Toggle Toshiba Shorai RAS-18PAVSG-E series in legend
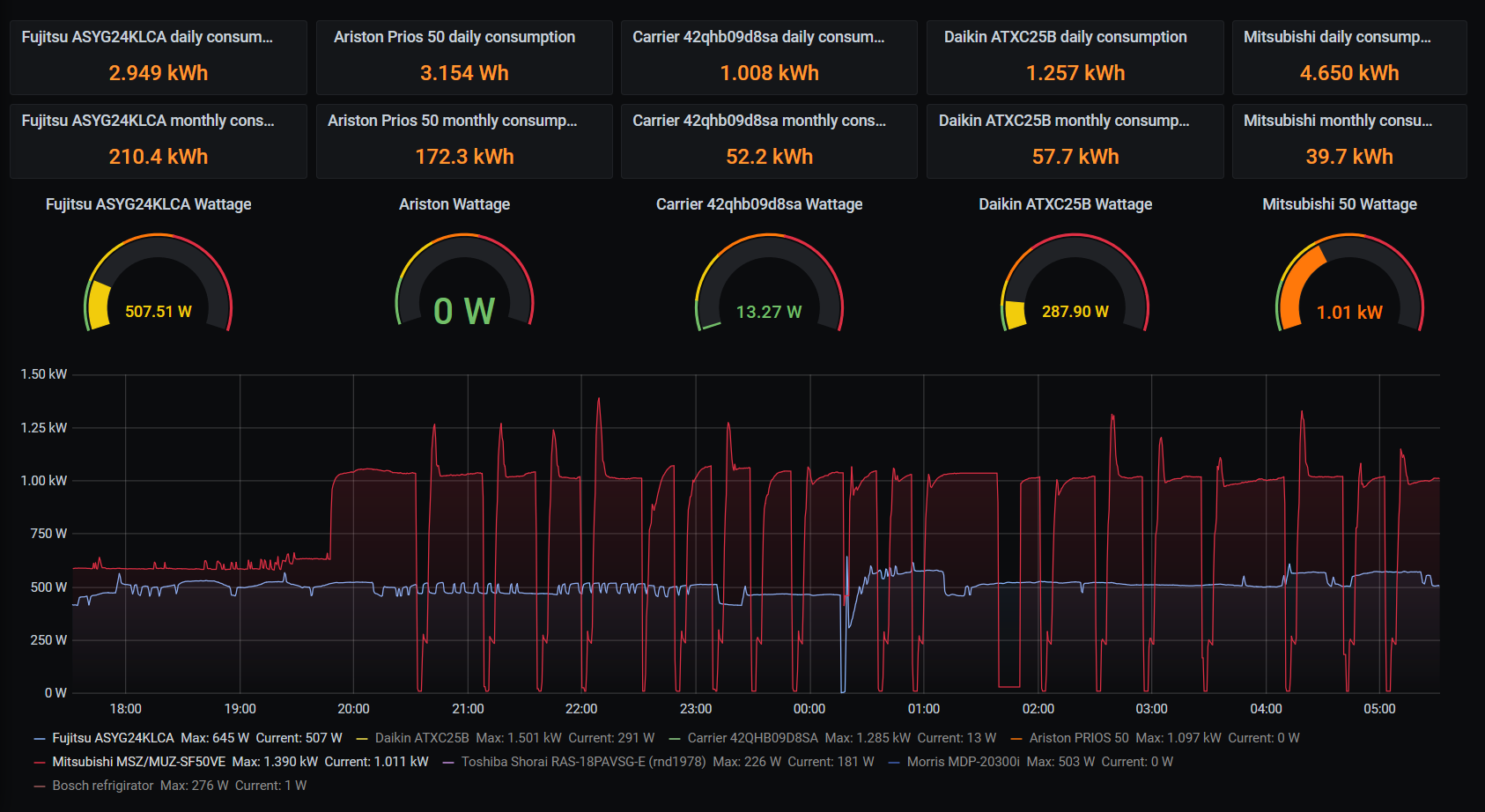Viewport: 1485px width, 812px height. tap(583, 762)
